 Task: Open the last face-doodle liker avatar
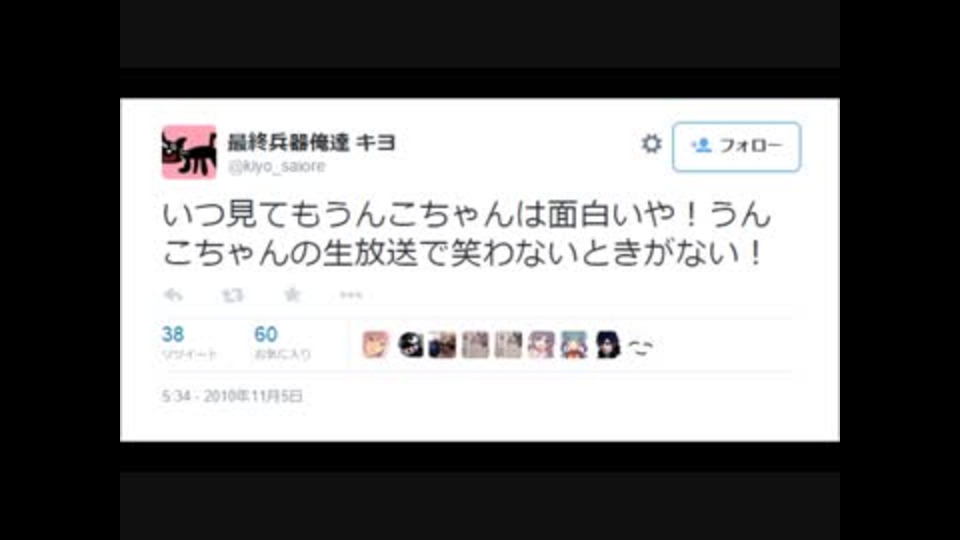coord(640,346)
